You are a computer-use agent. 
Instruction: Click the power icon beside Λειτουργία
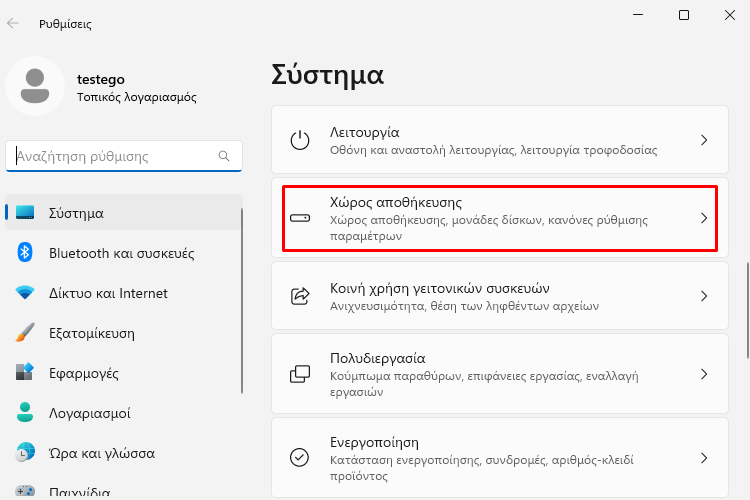point(300,140)
